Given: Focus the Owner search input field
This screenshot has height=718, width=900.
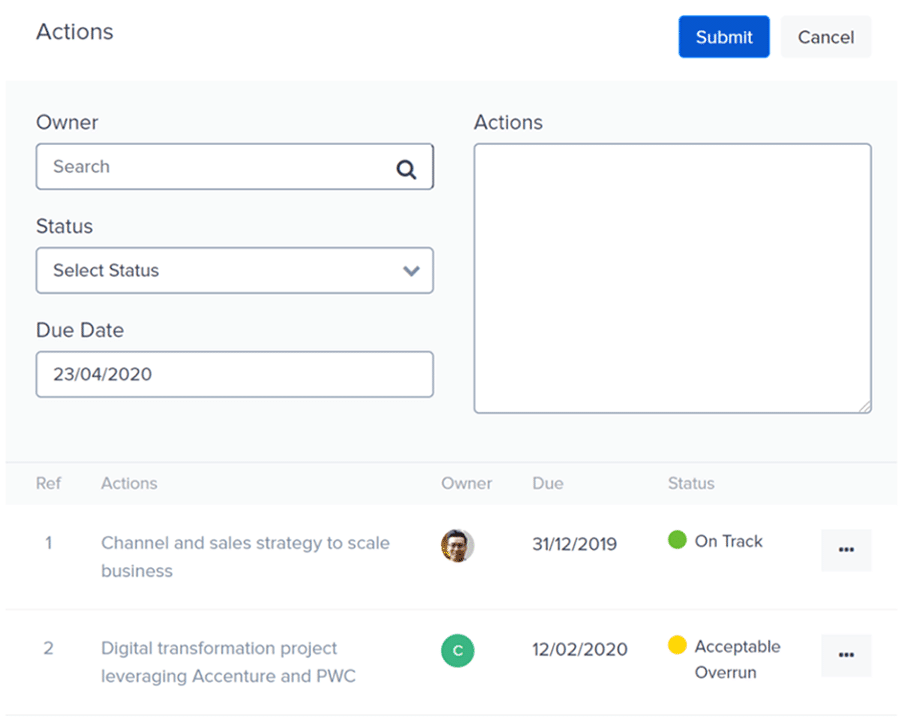Looking at the screenshot, I should (235, 166).
